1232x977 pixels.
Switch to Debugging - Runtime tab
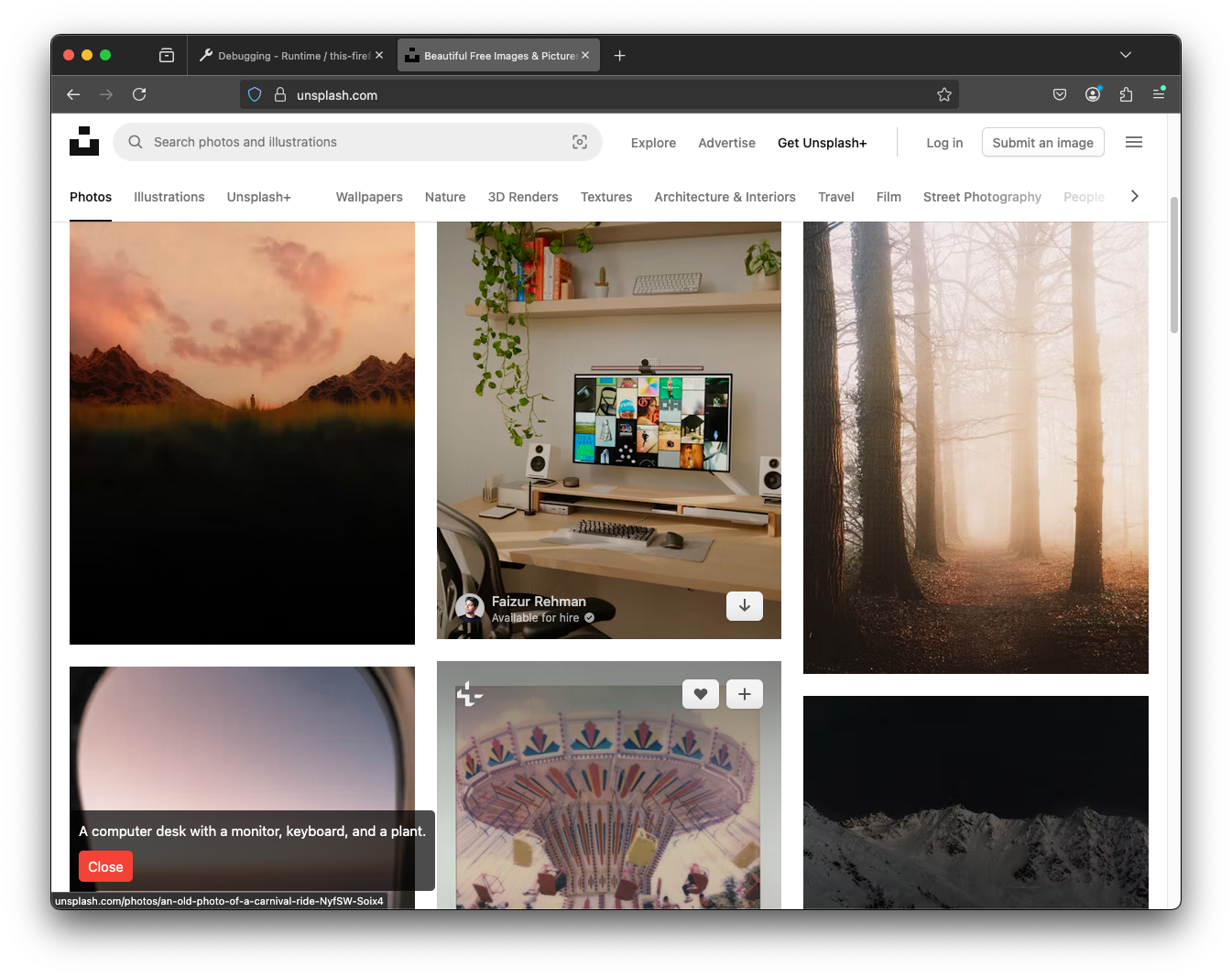tap(291, 56)
